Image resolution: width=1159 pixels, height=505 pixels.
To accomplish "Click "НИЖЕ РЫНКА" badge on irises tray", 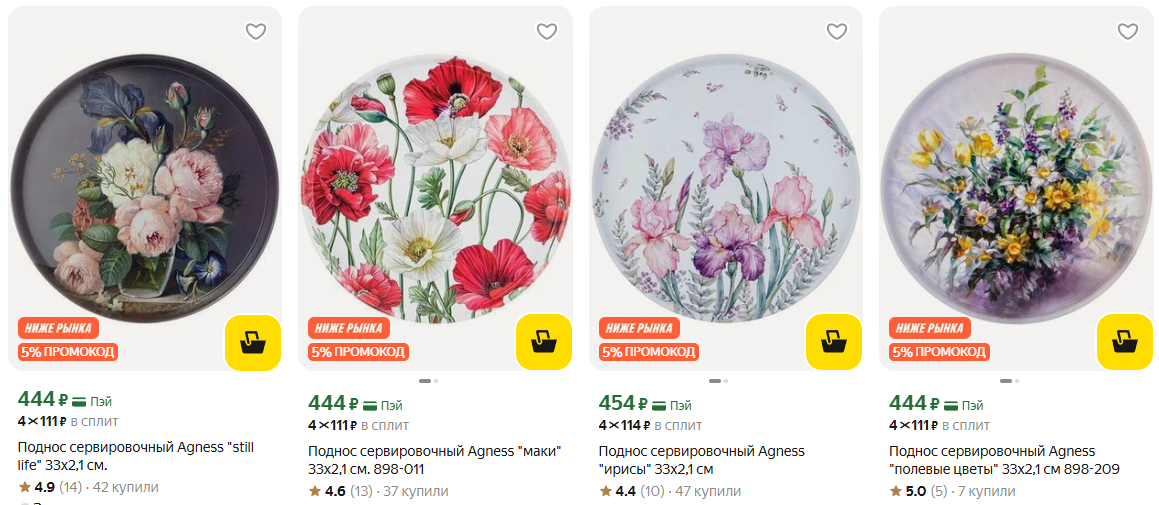I will 639,328.
